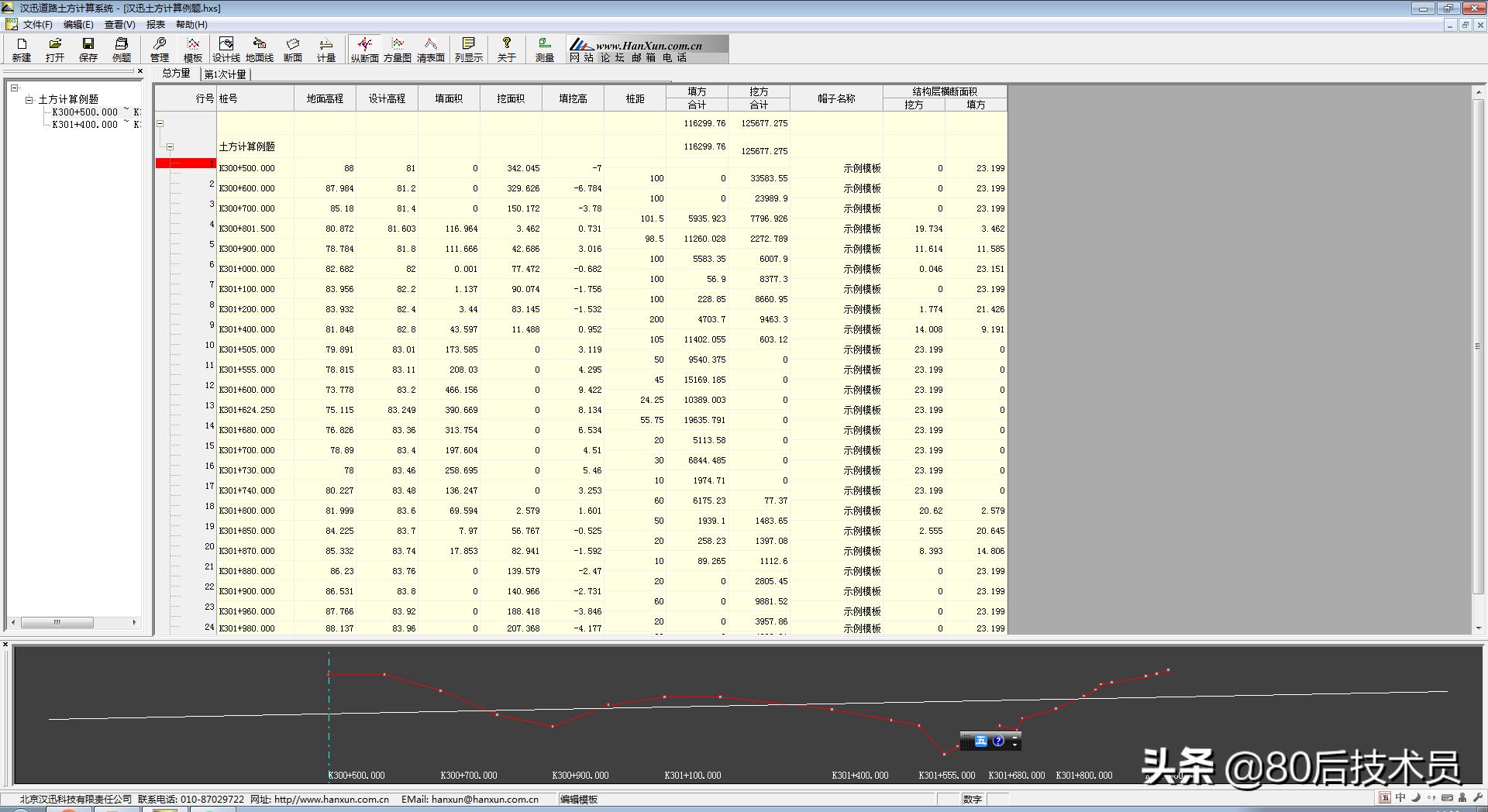The height and width of the screenshot is (812, 1488).
Task: Collapse the 土方计算例题 row group in grid
Action: (x=170, y=146)
